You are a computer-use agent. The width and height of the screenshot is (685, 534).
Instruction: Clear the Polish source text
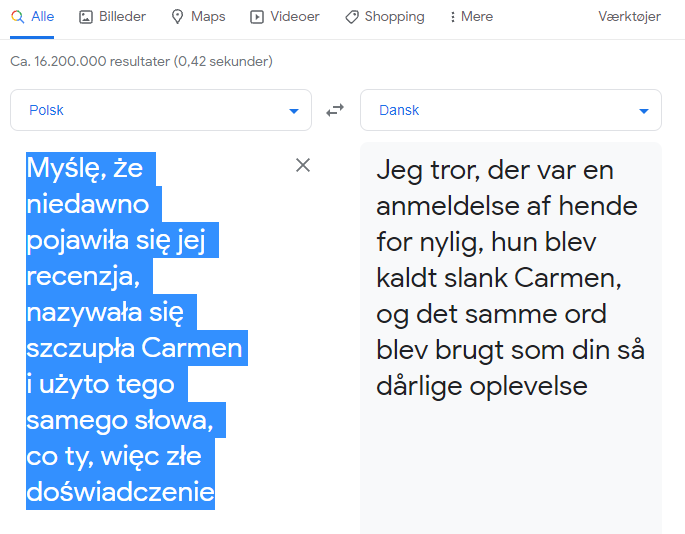point(303,165)
